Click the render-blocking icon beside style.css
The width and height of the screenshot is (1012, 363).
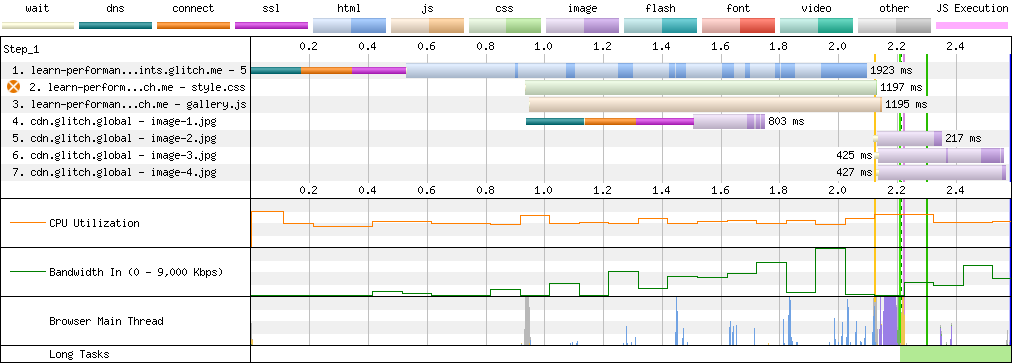click(13, 87)
